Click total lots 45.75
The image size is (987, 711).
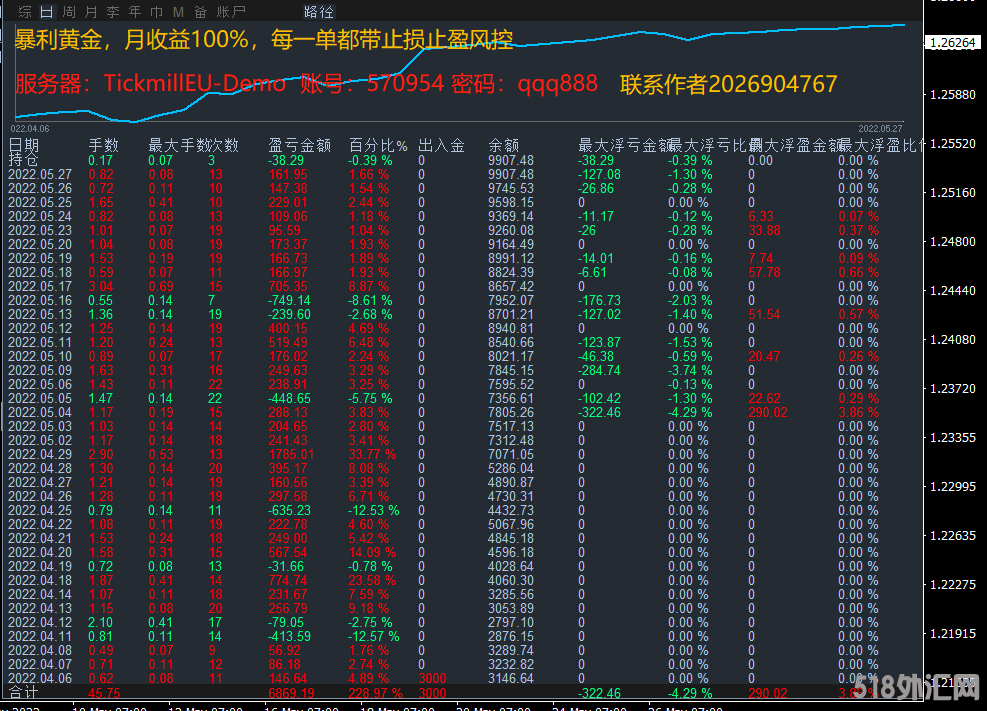tap(104, 693)
